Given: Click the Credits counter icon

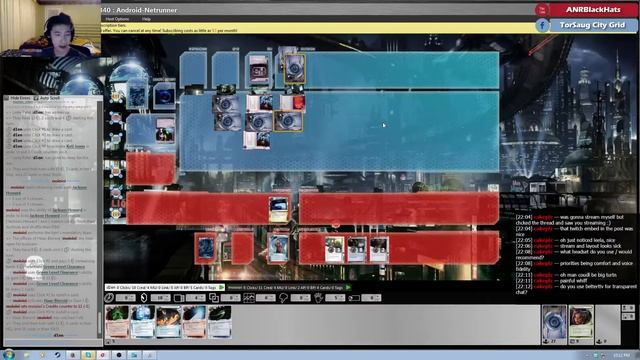Looking at the screenshot, I should [144, 298].
